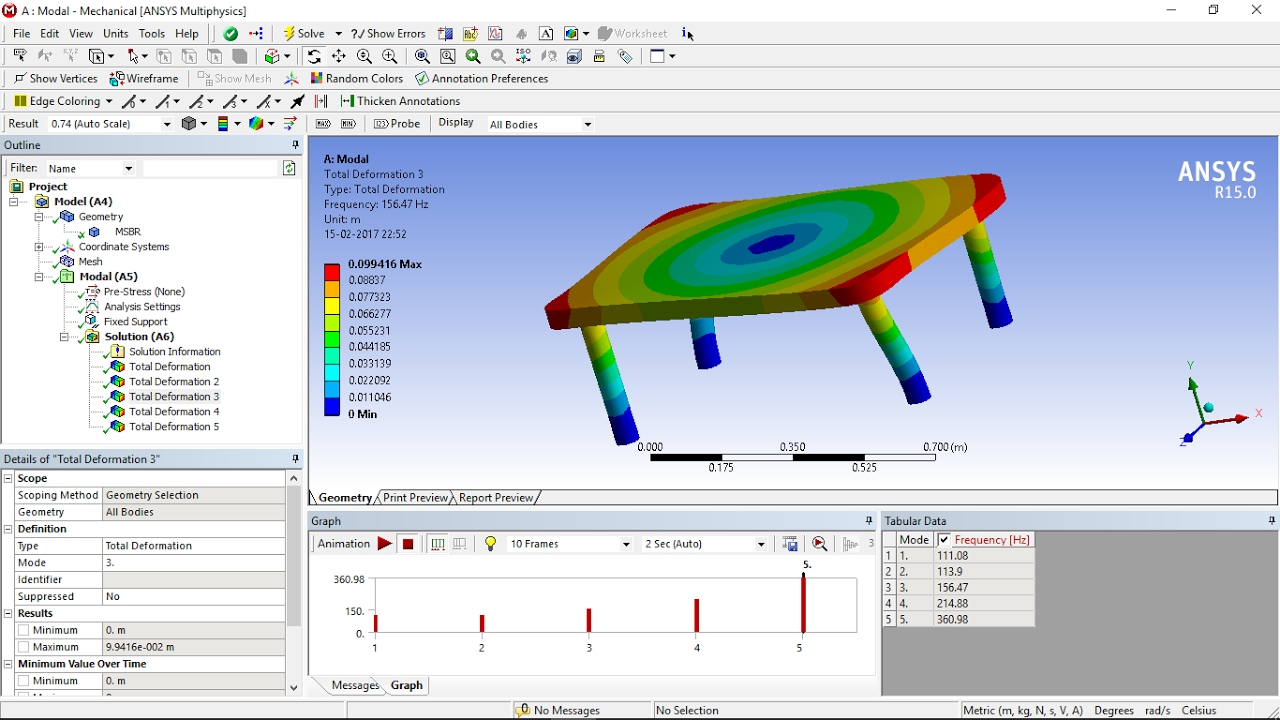Click the Rotate view icon

[x=314, y=57]
